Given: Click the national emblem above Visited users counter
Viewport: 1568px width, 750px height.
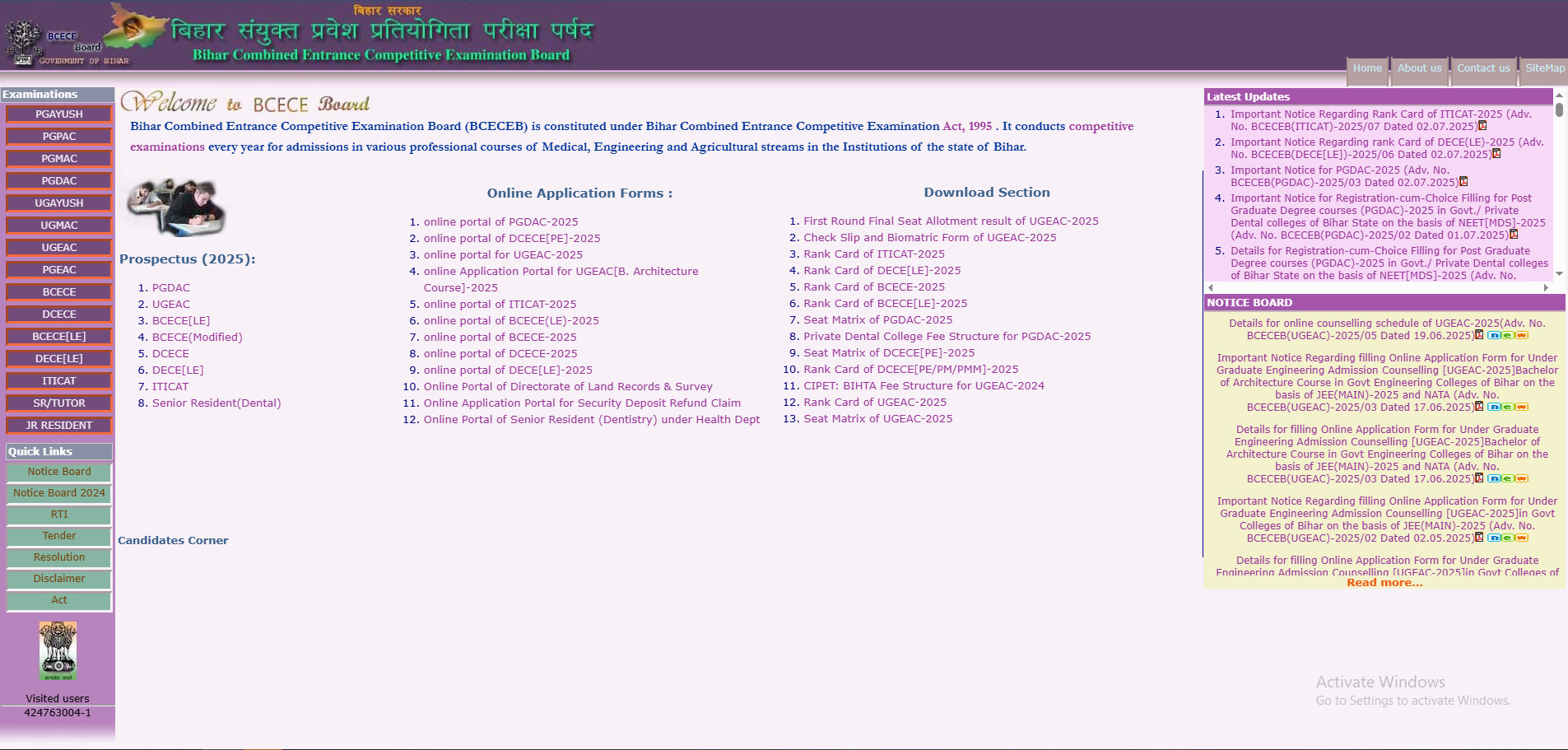Looking at the screenshot, I should 57,650.
